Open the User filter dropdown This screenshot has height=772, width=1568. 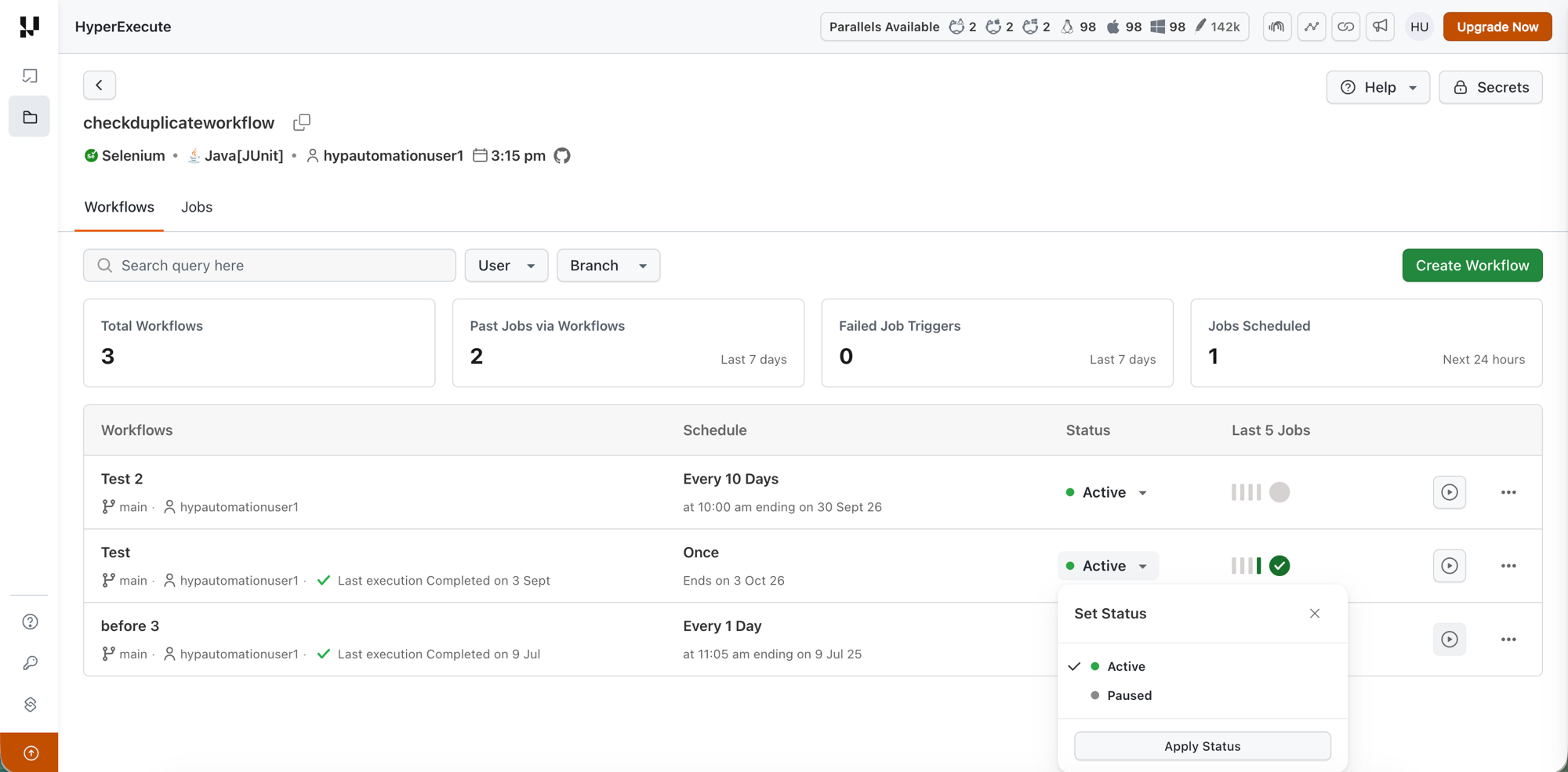506,266
